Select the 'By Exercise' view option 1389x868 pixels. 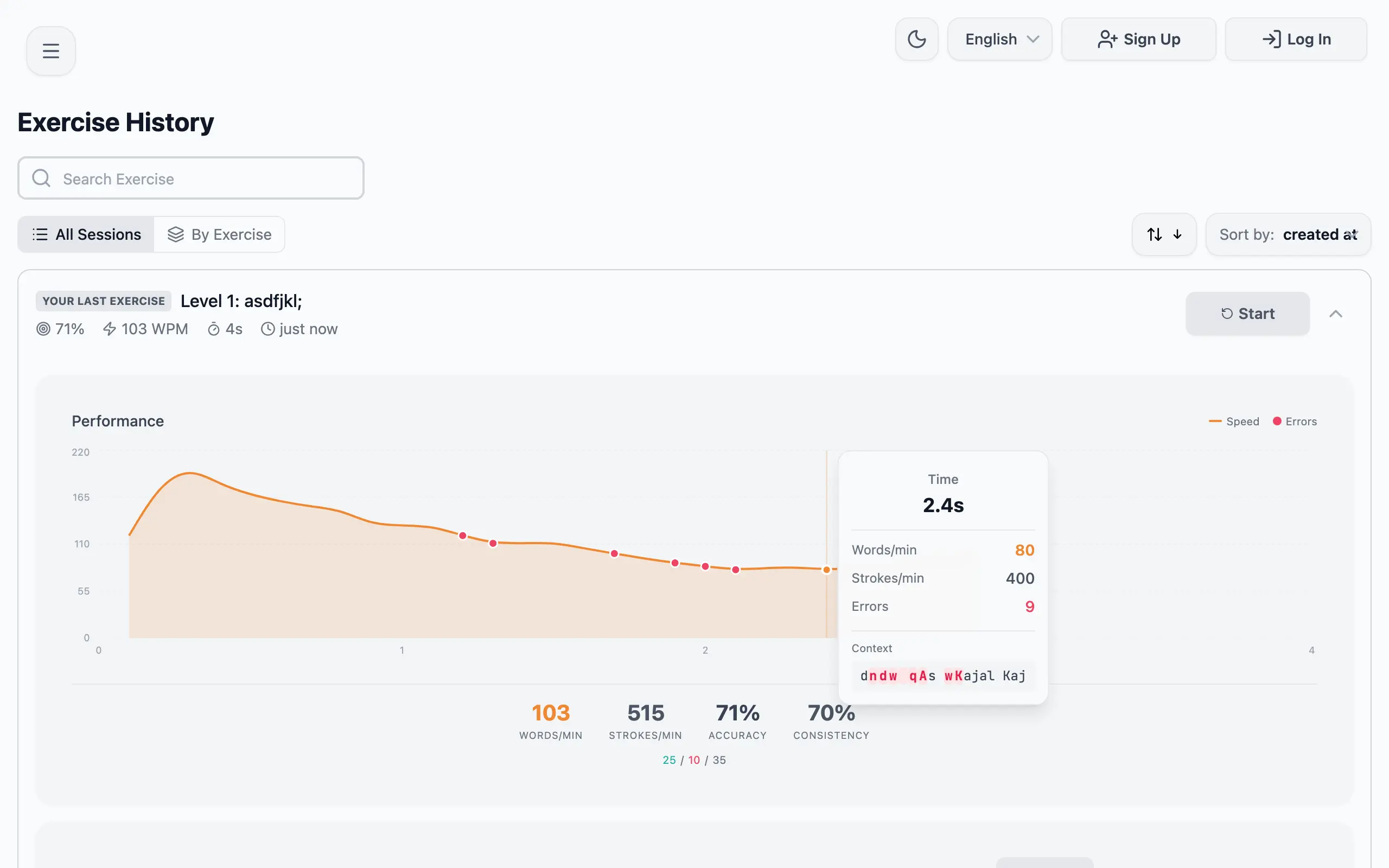220,234
